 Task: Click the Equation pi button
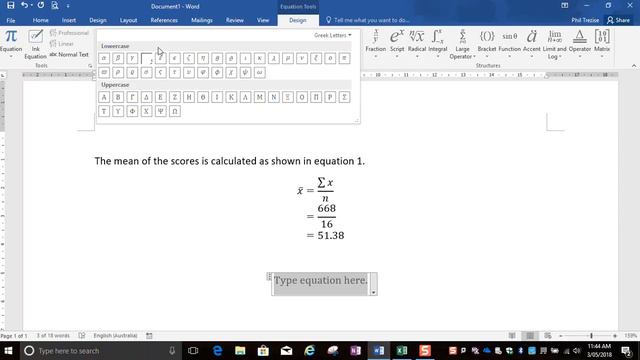11,44
